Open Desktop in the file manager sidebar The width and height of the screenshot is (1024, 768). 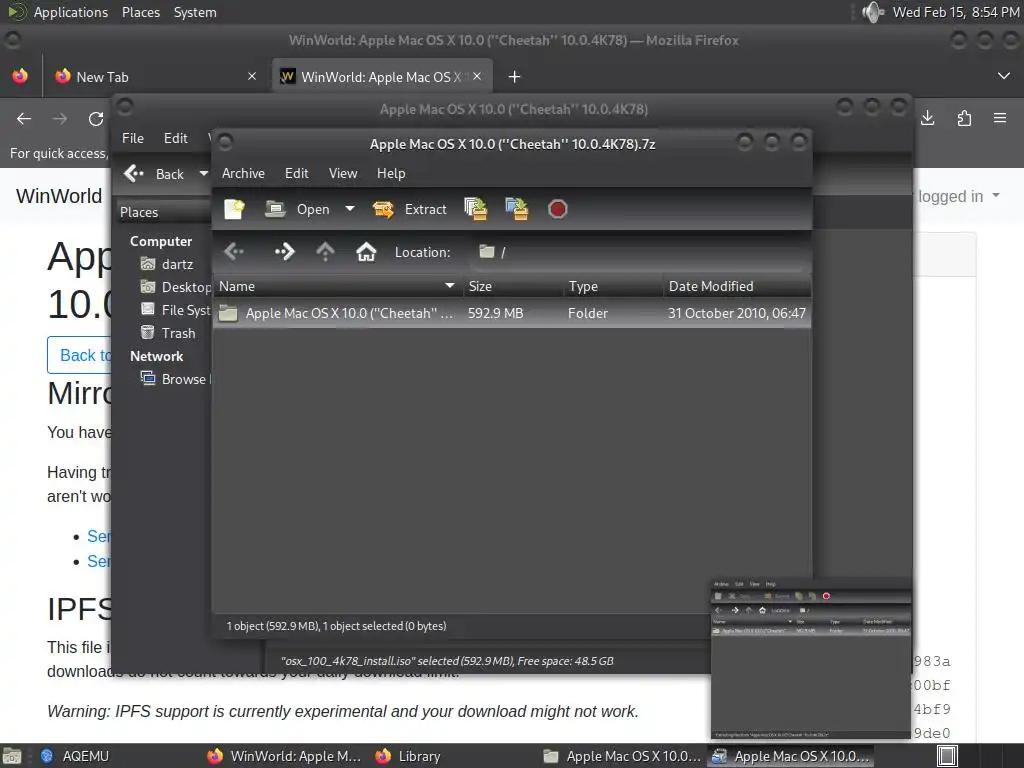[176, 287]
